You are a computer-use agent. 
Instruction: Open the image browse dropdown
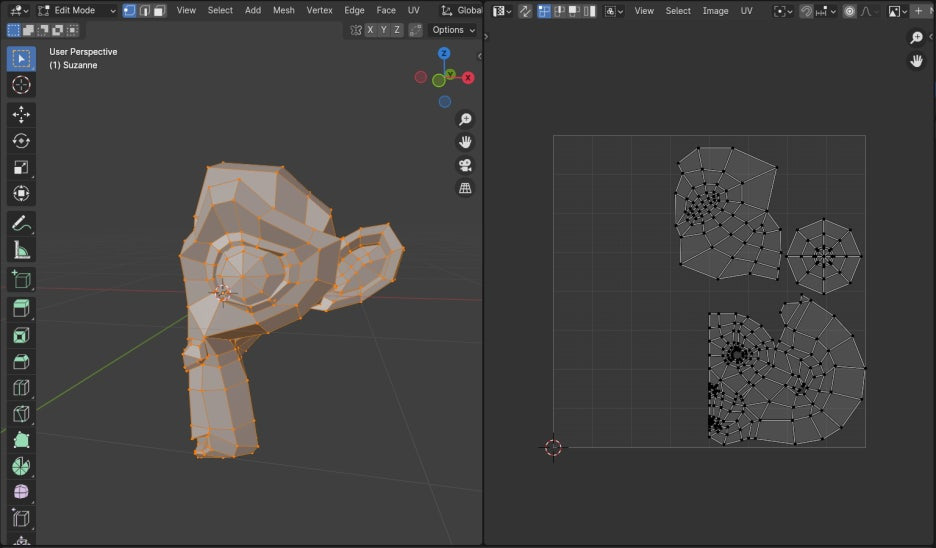[897, 11]
